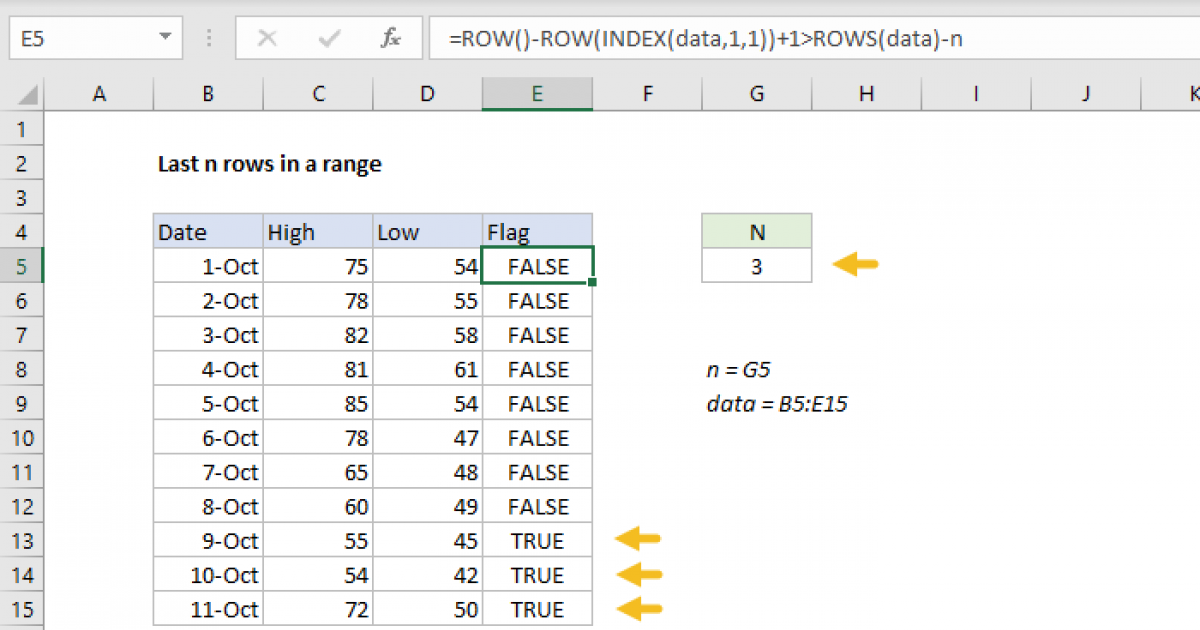Expand the Name Box dropdown arrow

click(x=165, y=39)
